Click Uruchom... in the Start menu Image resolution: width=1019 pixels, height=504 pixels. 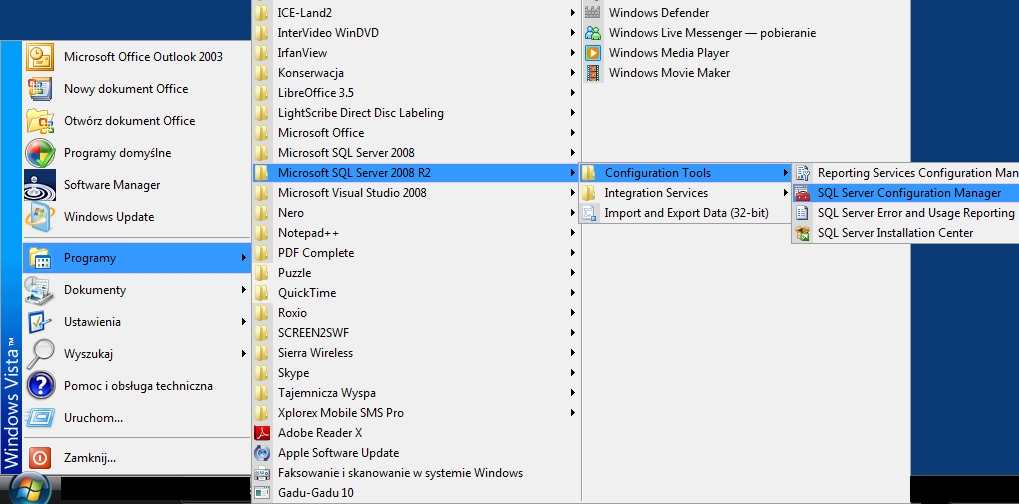[136, 418]
